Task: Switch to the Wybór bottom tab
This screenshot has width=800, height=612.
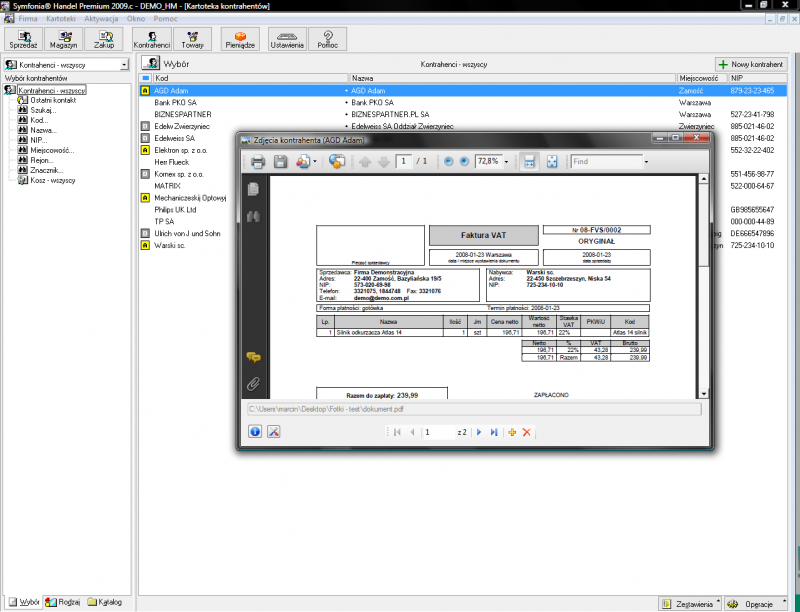Action: [x=24, y=602]
